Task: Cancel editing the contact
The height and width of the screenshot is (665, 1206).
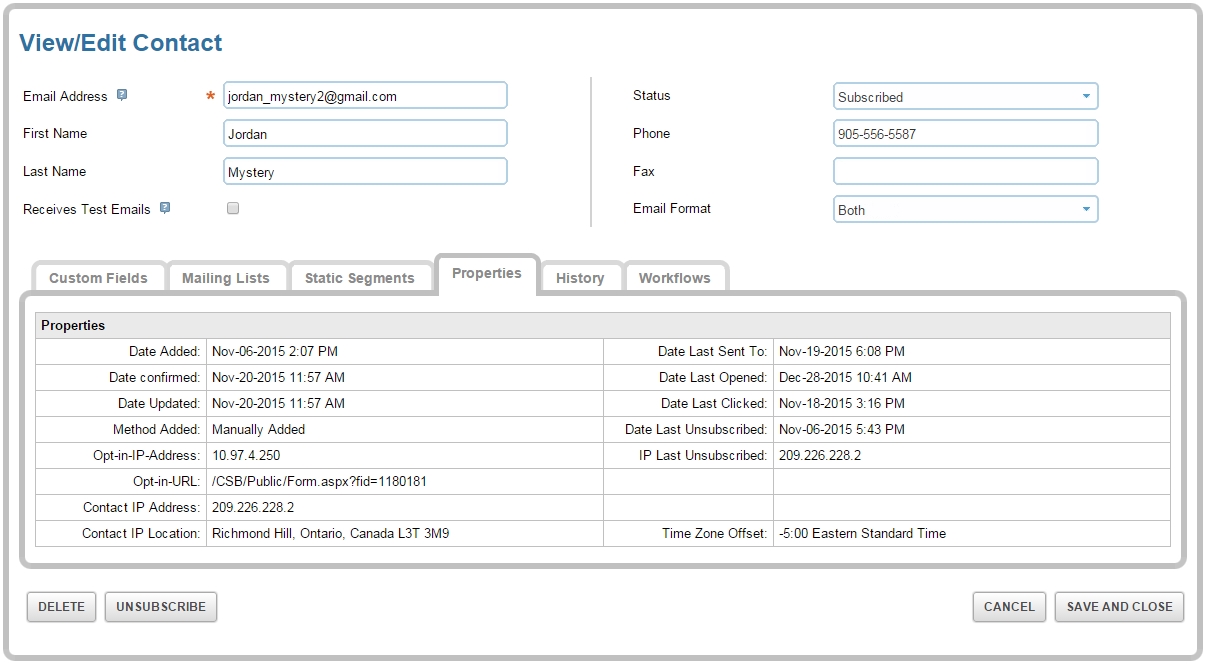Action: tap(1009, 607)
